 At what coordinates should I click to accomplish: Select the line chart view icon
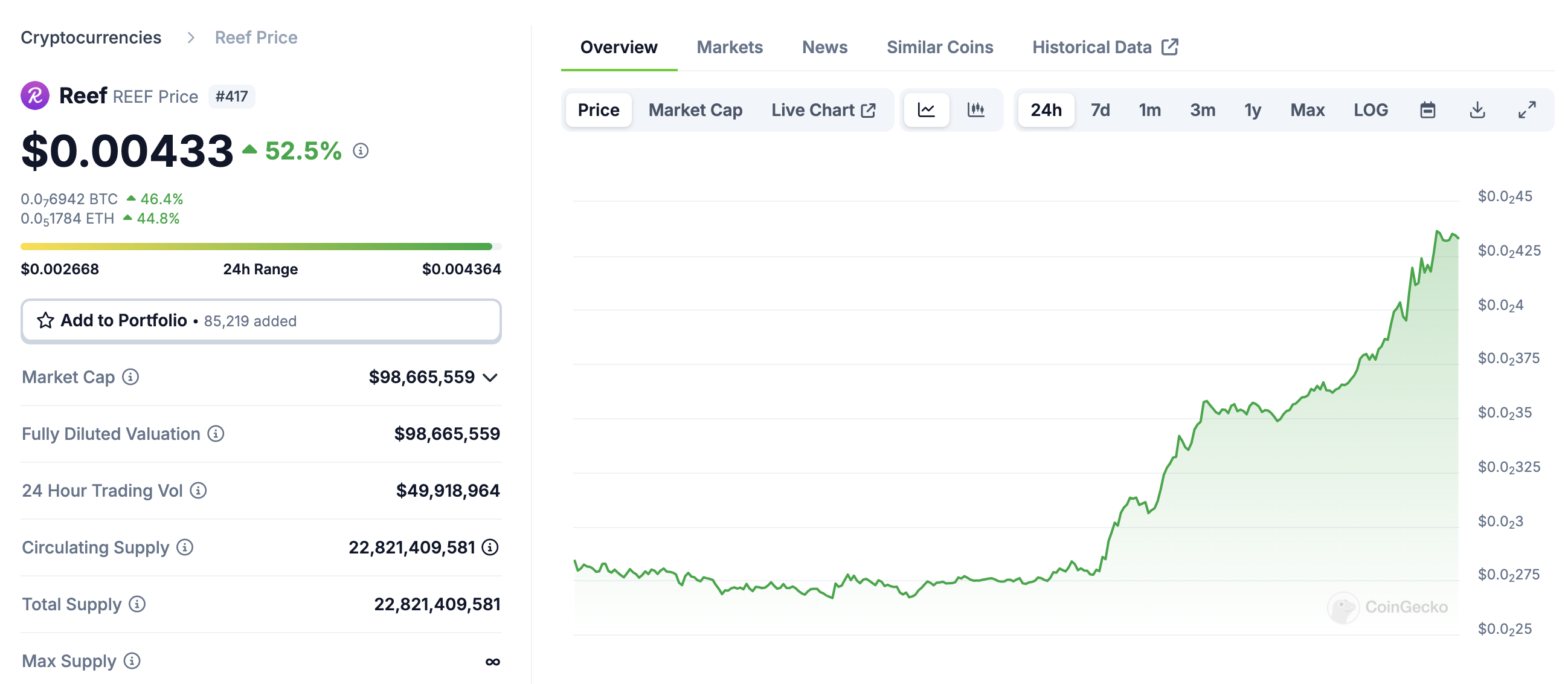pyautogui.click(x=926, y=109)
